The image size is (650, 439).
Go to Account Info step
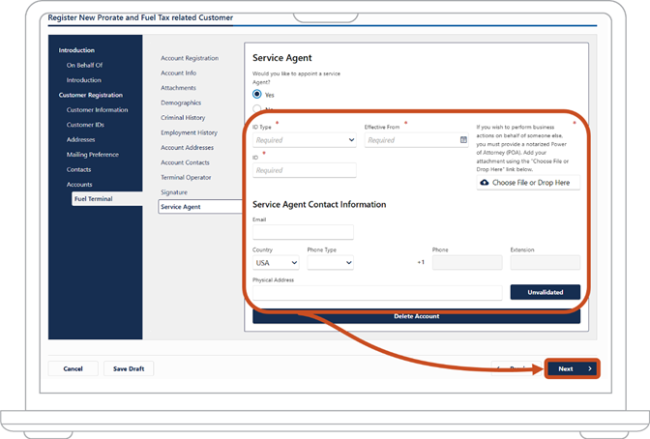(x=178, y=73)
